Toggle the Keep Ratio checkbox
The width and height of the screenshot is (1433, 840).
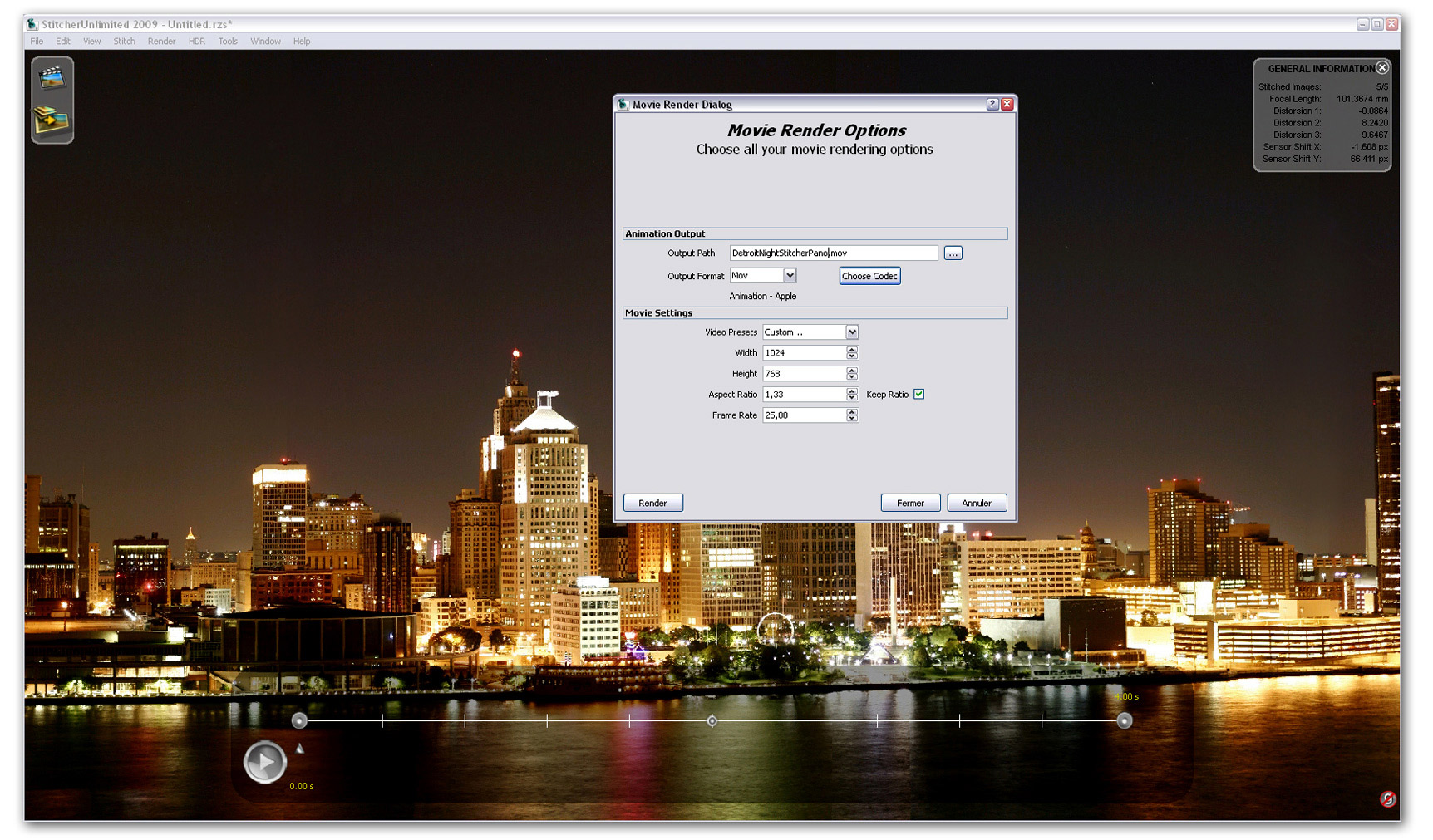pos(918,395)
